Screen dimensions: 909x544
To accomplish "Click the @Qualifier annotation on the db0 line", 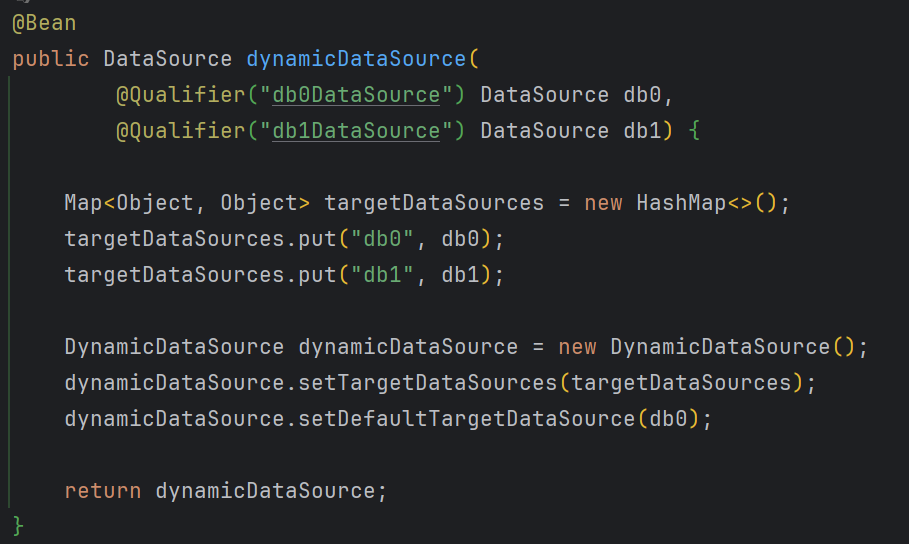I will pyautogui.click(x=181, y=95).
